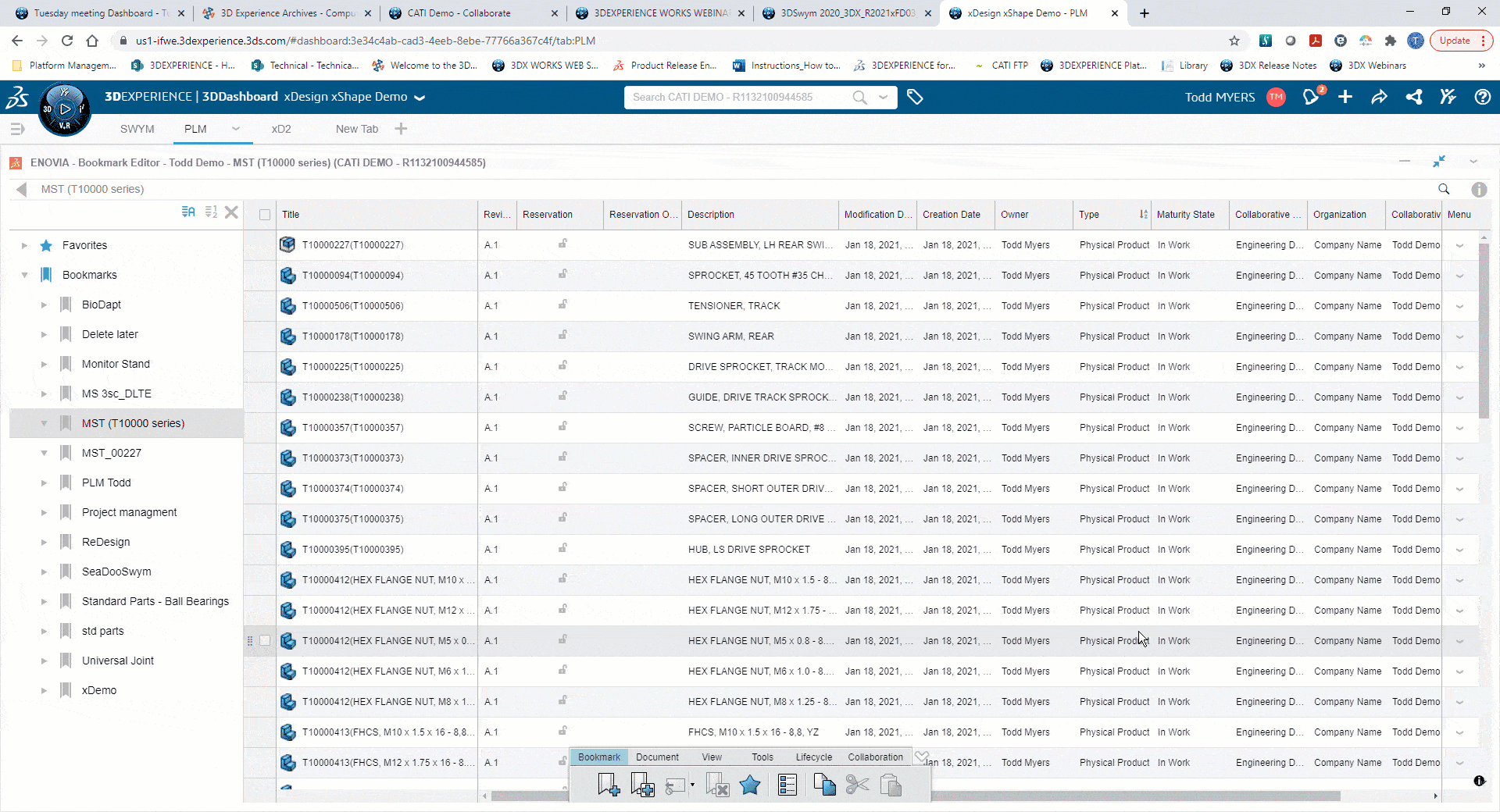Check the checkbox for HEX FLANGE NUT, M5 row
Image resolution: width=1500 pixels, height=812 pixels.
pyautogui.click(x=265, y=640)
